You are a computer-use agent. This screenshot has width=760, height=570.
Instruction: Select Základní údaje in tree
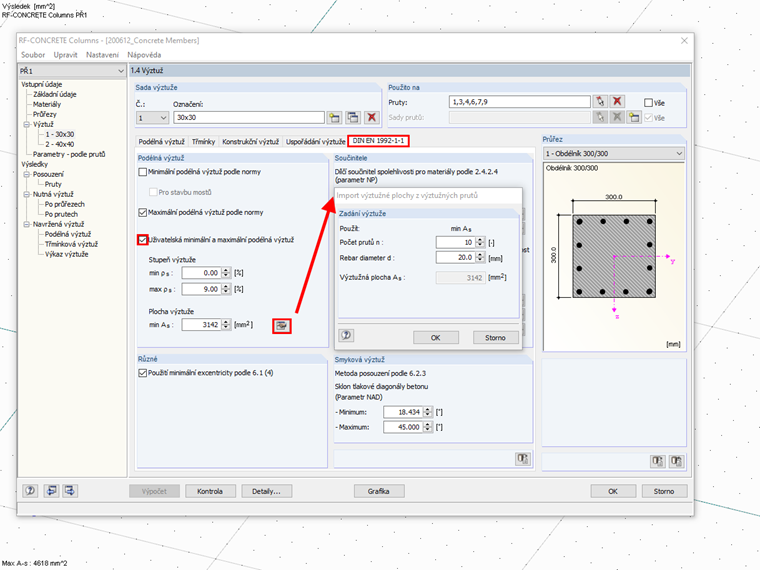[x=54, y=94]
